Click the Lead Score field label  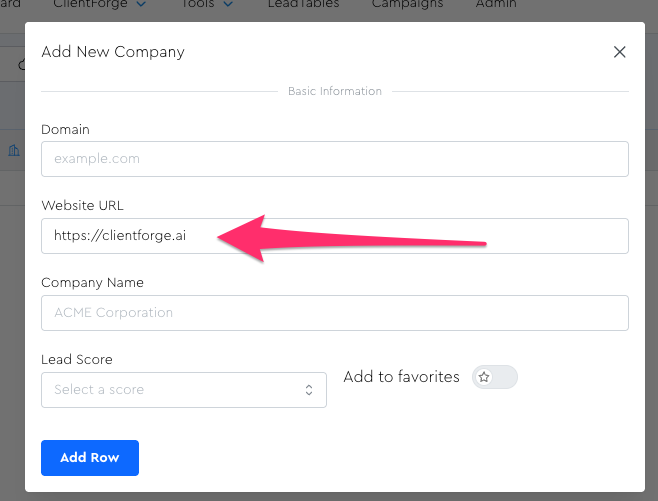tap(77, 360)
